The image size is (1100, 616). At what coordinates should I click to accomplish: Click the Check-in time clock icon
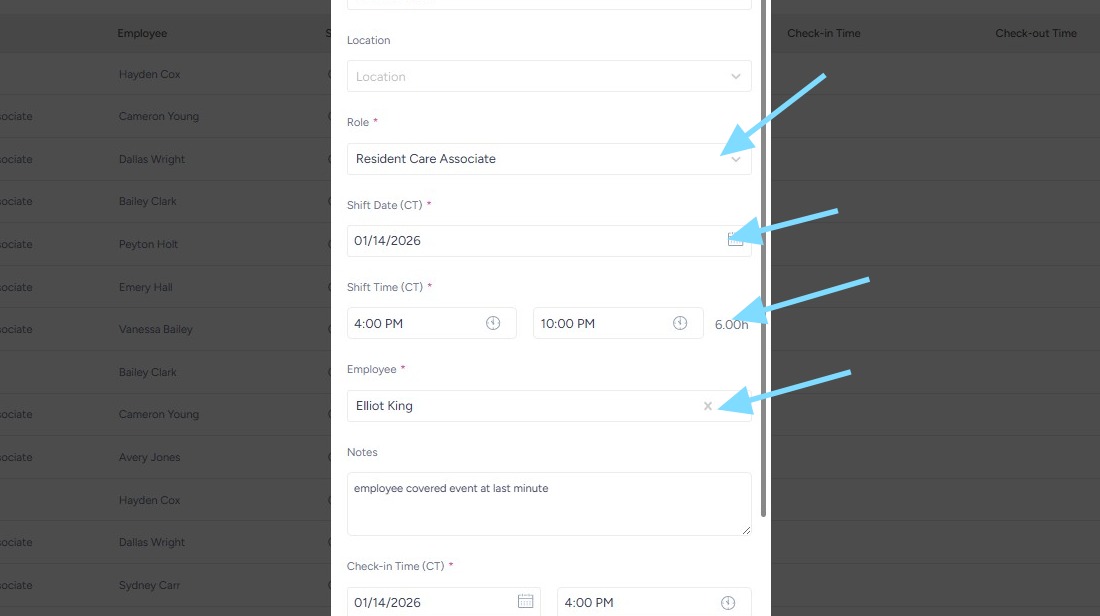[x=728, y=602]
